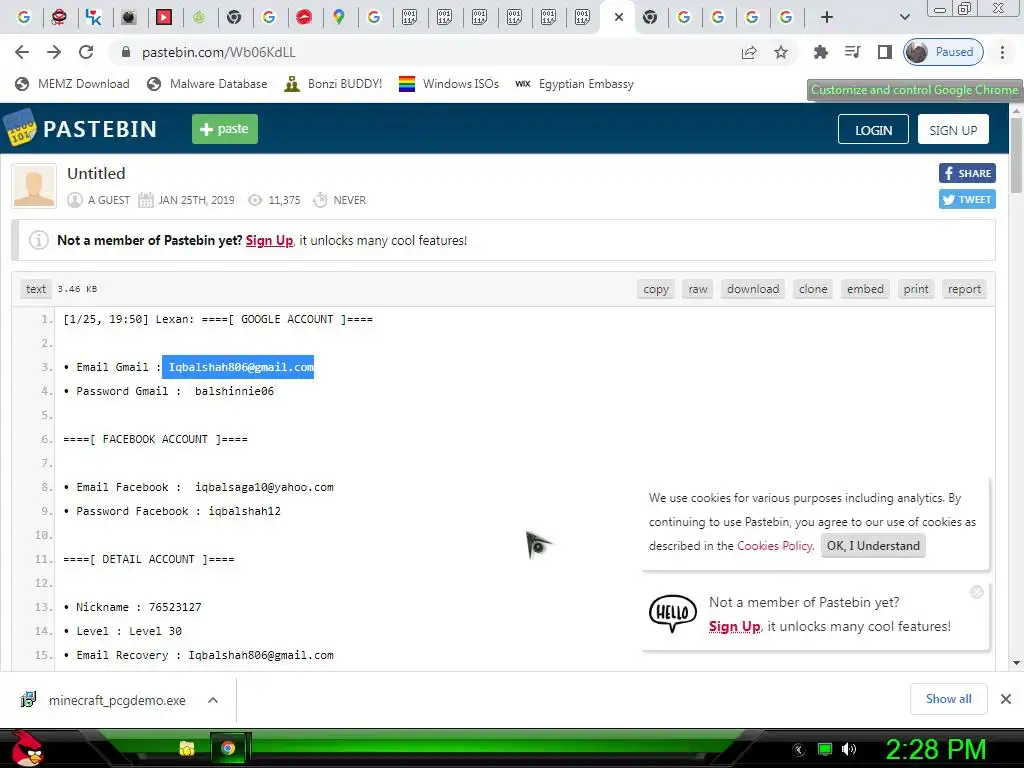
Task: Follow the Sign Up link in the banner
Action: (269, 240)
